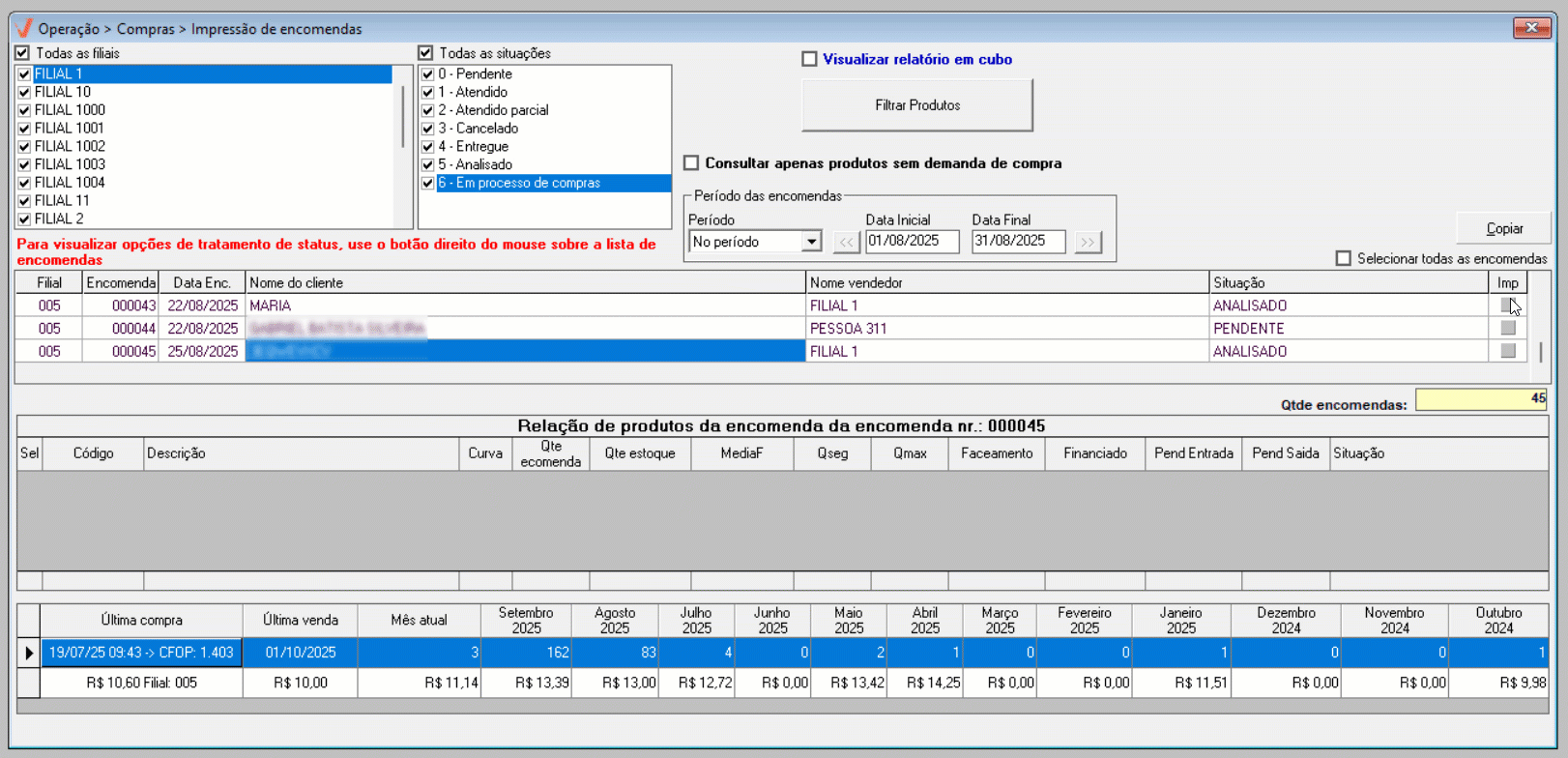Viewport: 1568px width, 758px height.
Task: Click the next period arrow button
Action: 1088,242
